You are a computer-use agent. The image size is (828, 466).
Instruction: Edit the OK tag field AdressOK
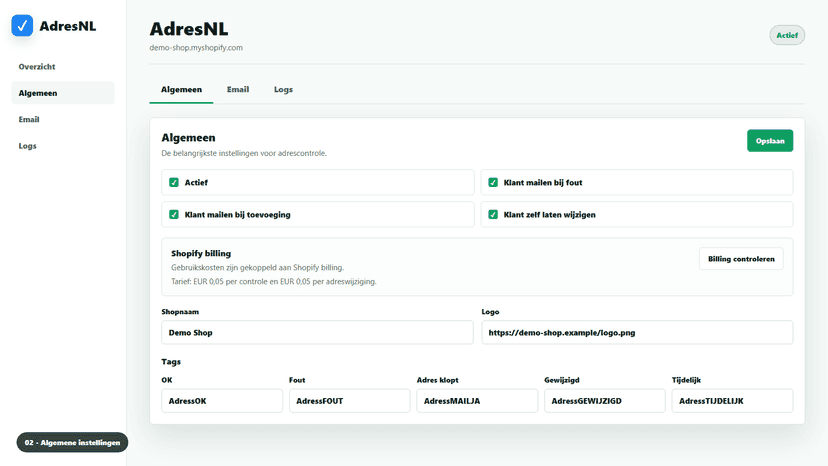tap(222, 400)
